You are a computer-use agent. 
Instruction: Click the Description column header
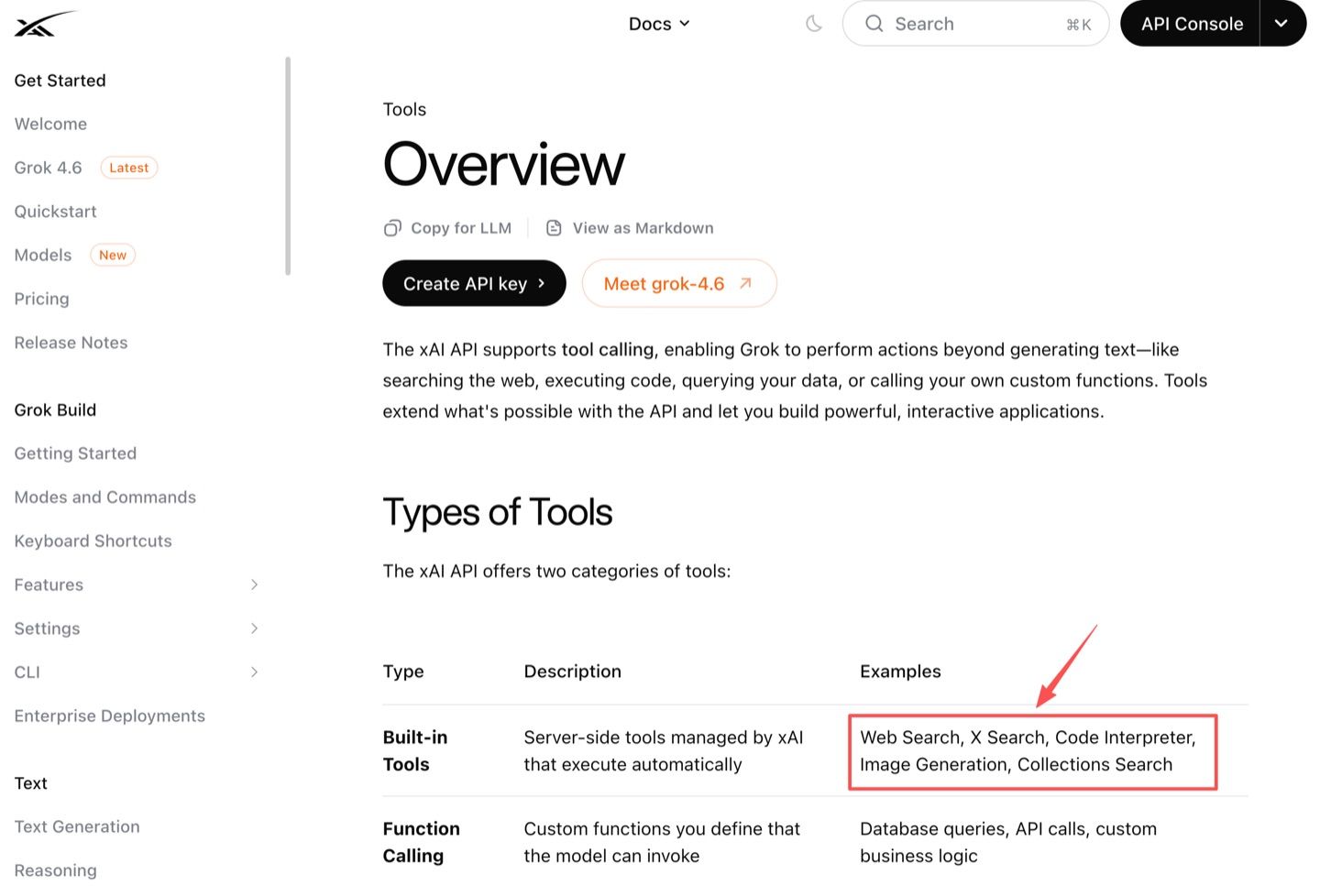click(572, 672)
